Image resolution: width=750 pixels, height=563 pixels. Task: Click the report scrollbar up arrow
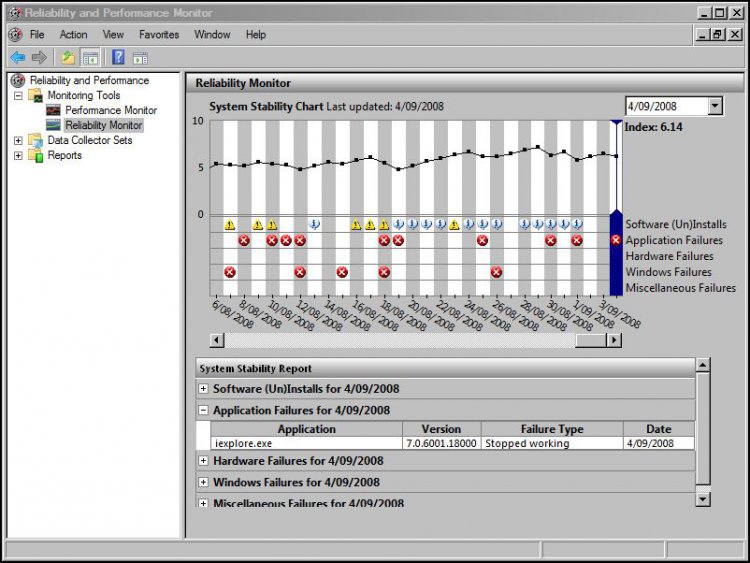click(703, 365)
